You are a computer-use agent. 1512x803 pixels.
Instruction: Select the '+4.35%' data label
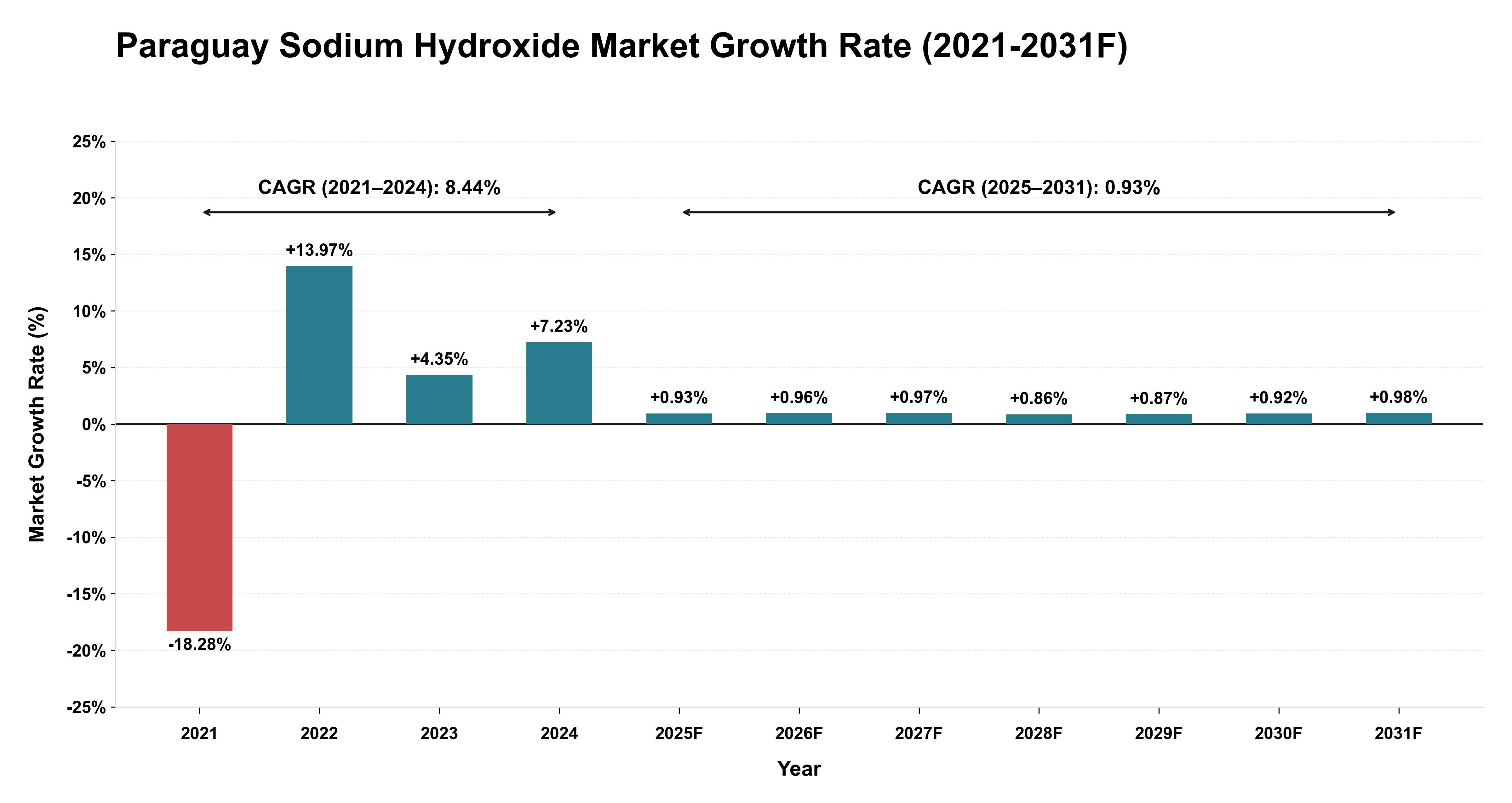[439, 359]
